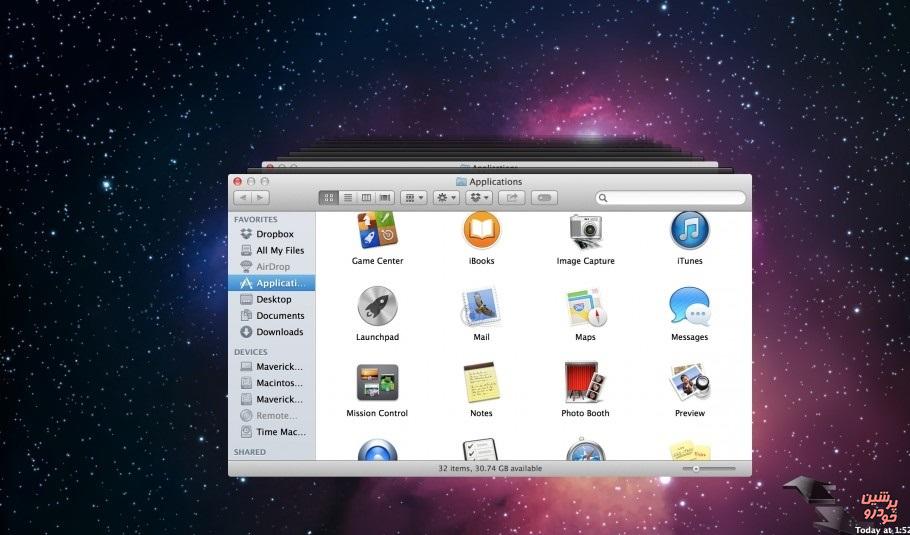This screenshot has height=535, width=910.
Task: Click the Photo Booth icon
Action: 585,383
